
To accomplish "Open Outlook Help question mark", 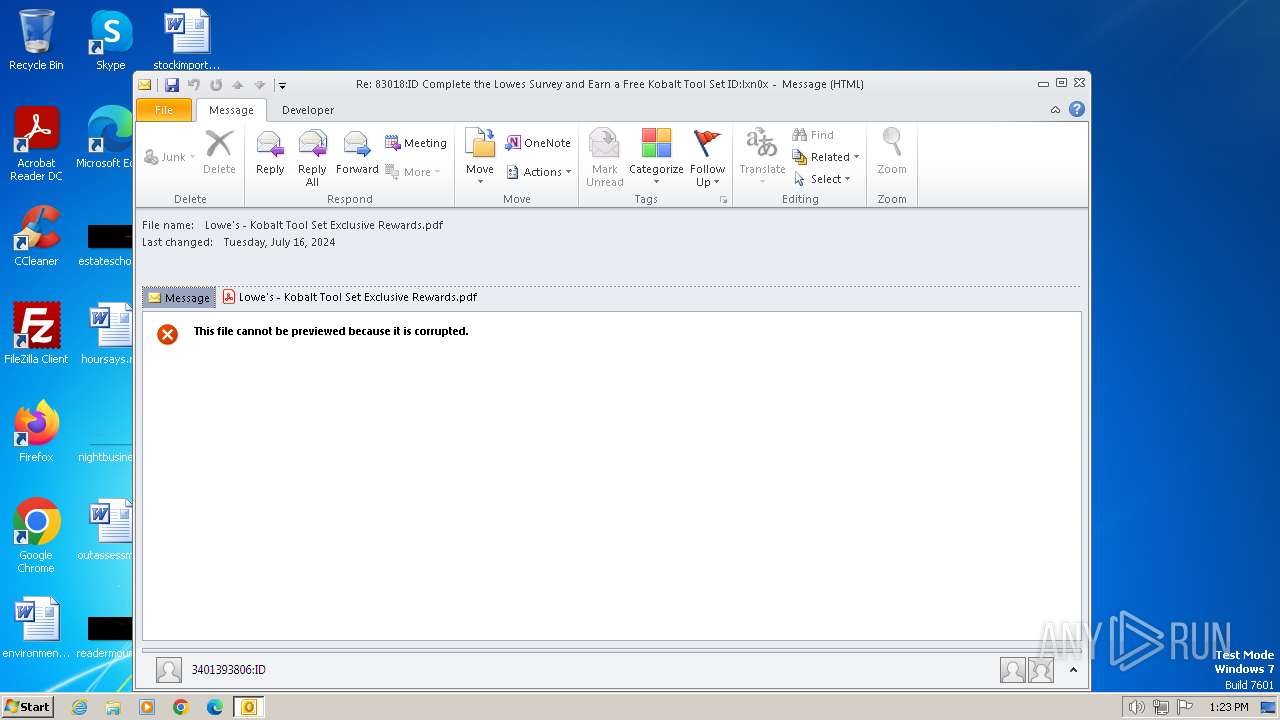I will [x=1077, y=110].
